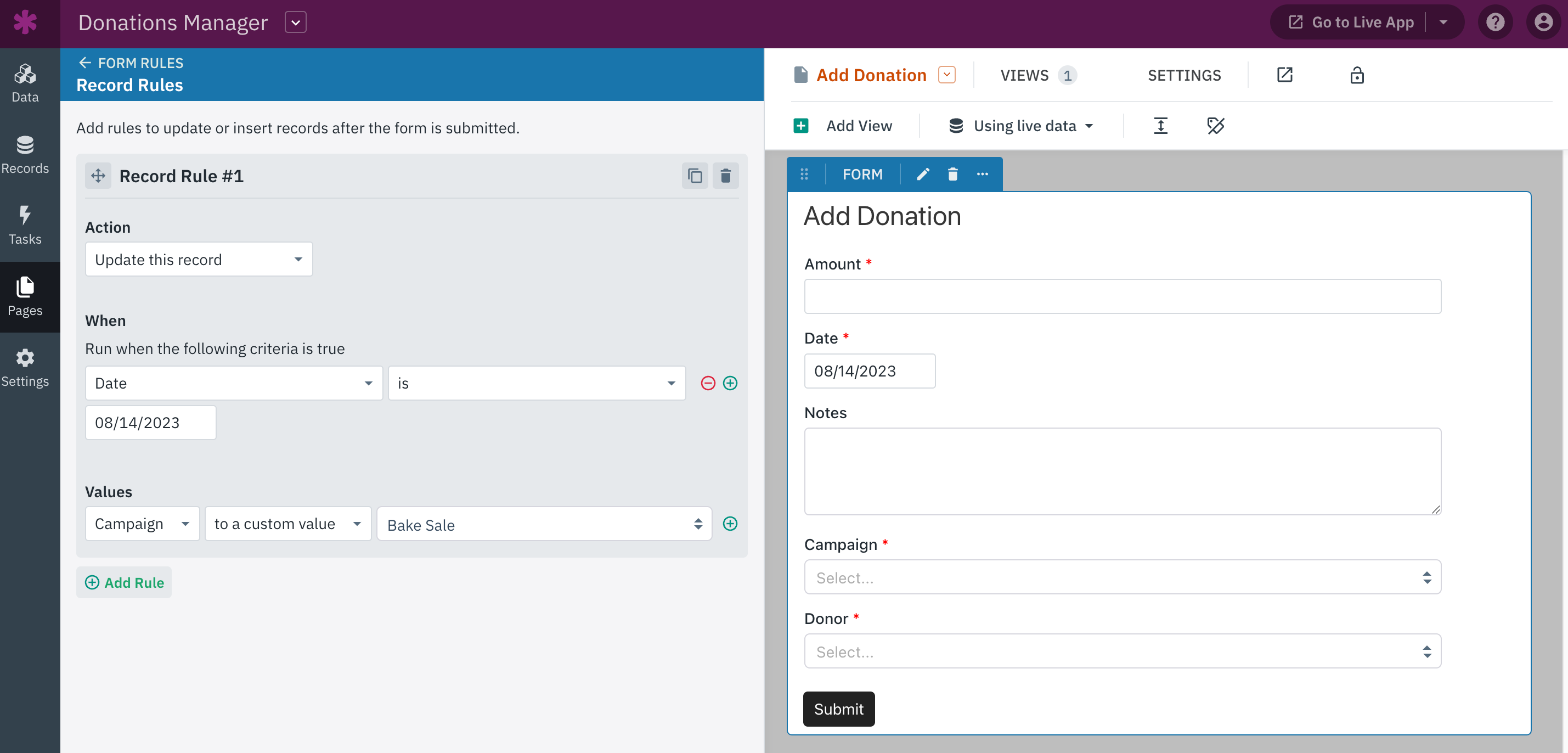Click the Donations Manager app title
The image size is (1568, 753).
click(173, 23)
